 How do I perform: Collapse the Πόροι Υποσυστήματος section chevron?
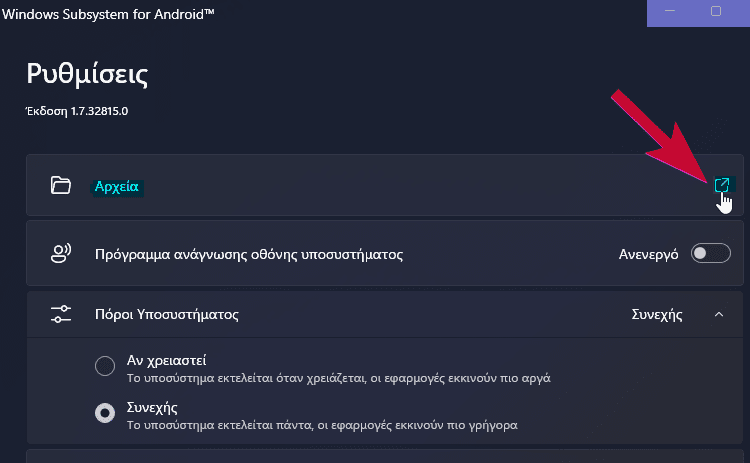point(718,315)
